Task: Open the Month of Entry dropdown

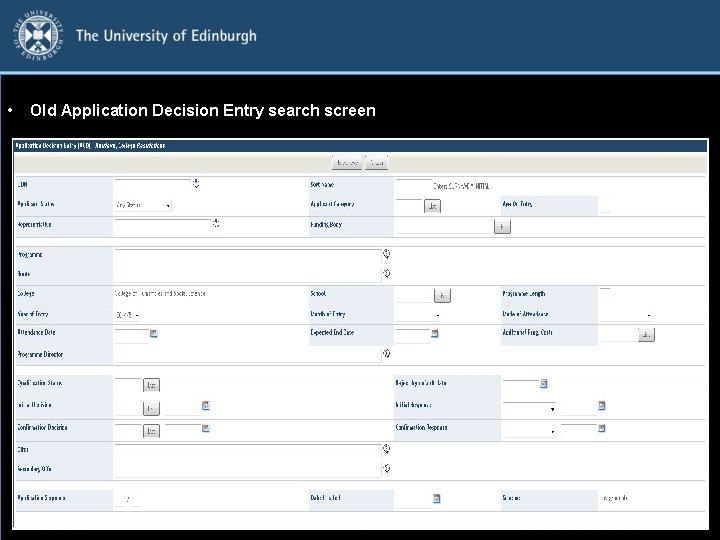Action: 418,315
